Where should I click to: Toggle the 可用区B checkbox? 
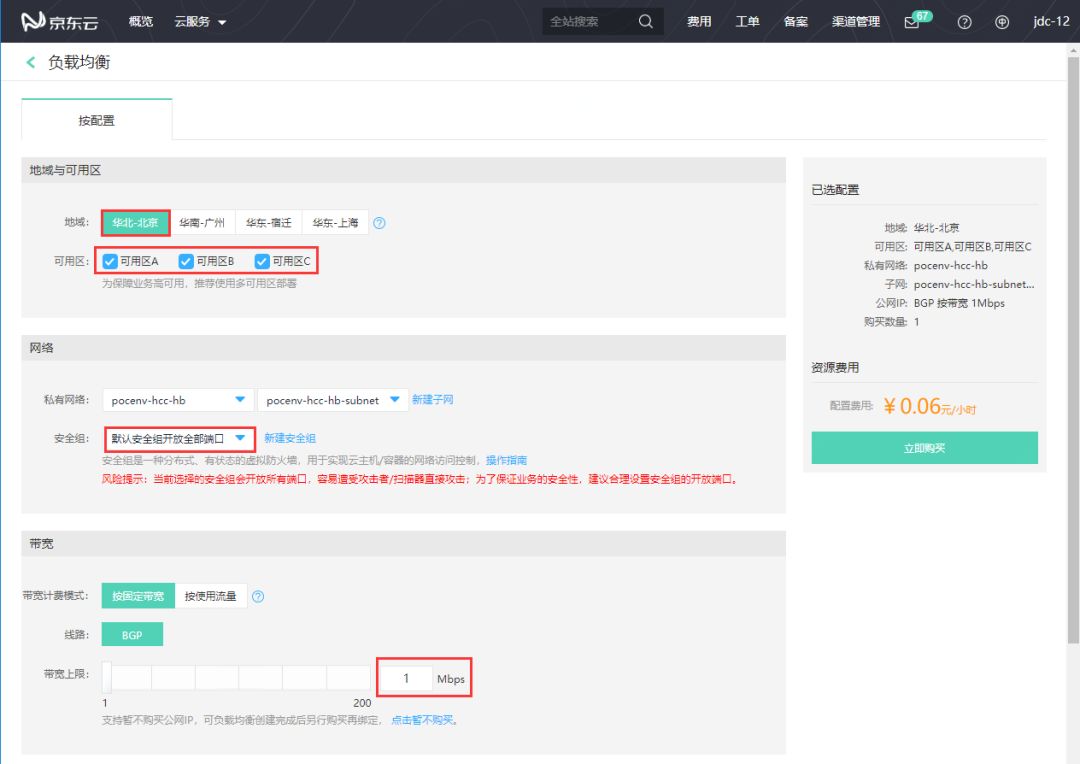(x=186, y=261)
